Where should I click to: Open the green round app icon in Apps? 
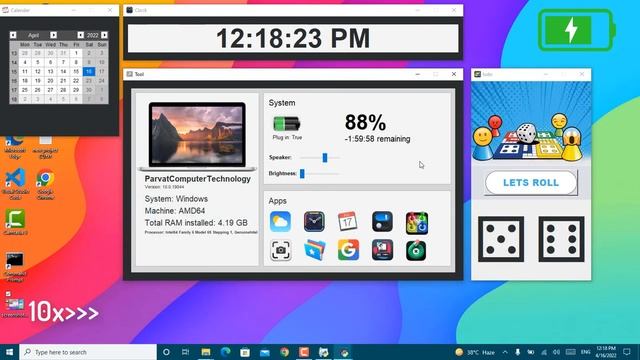tap(416, 250)
